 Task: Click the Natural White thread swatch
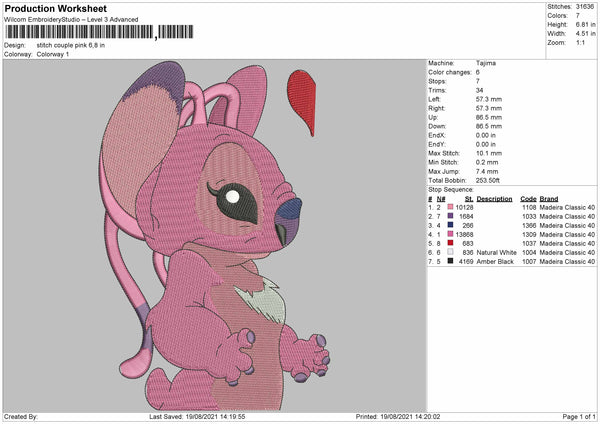pos(450,252)
